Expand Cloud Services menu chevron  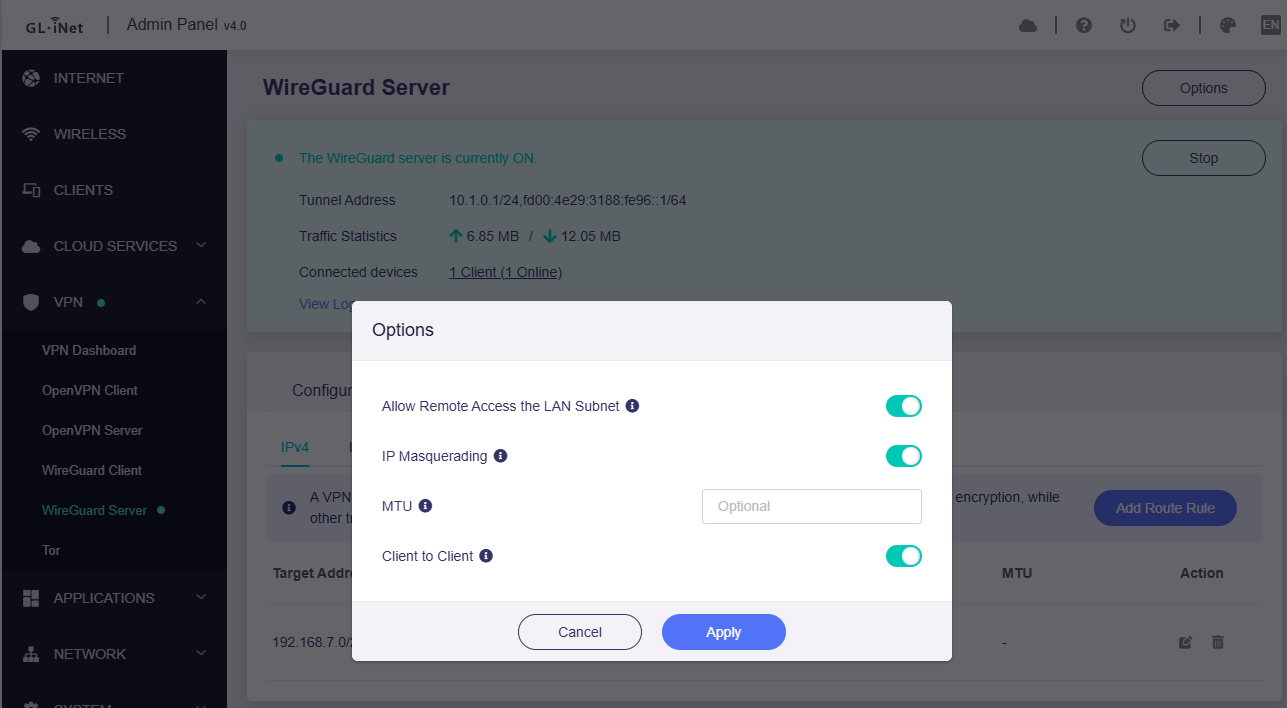[201, 245]
